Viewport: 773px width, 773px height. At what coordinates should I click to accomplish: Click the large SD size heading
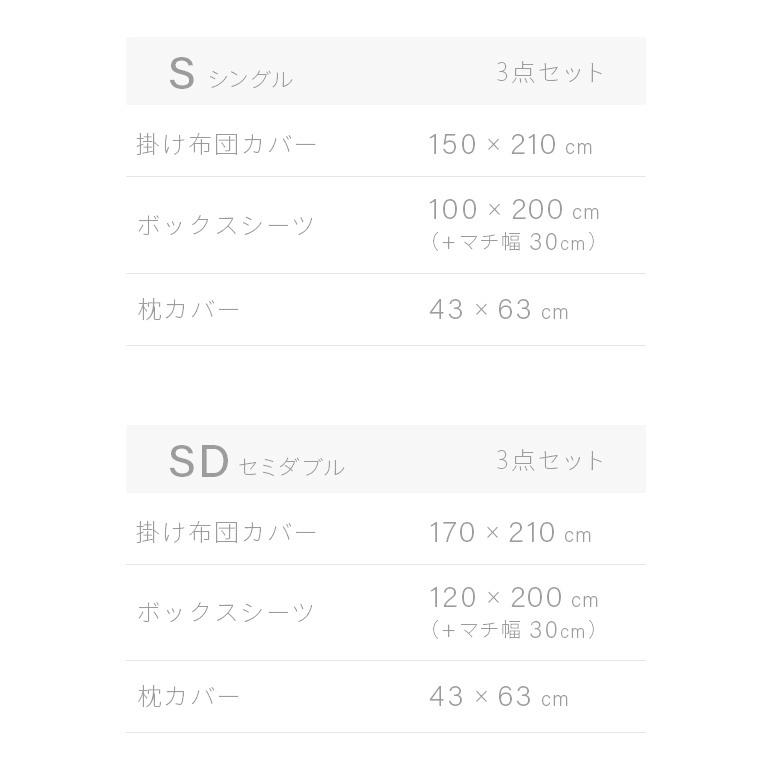[198, 462]
